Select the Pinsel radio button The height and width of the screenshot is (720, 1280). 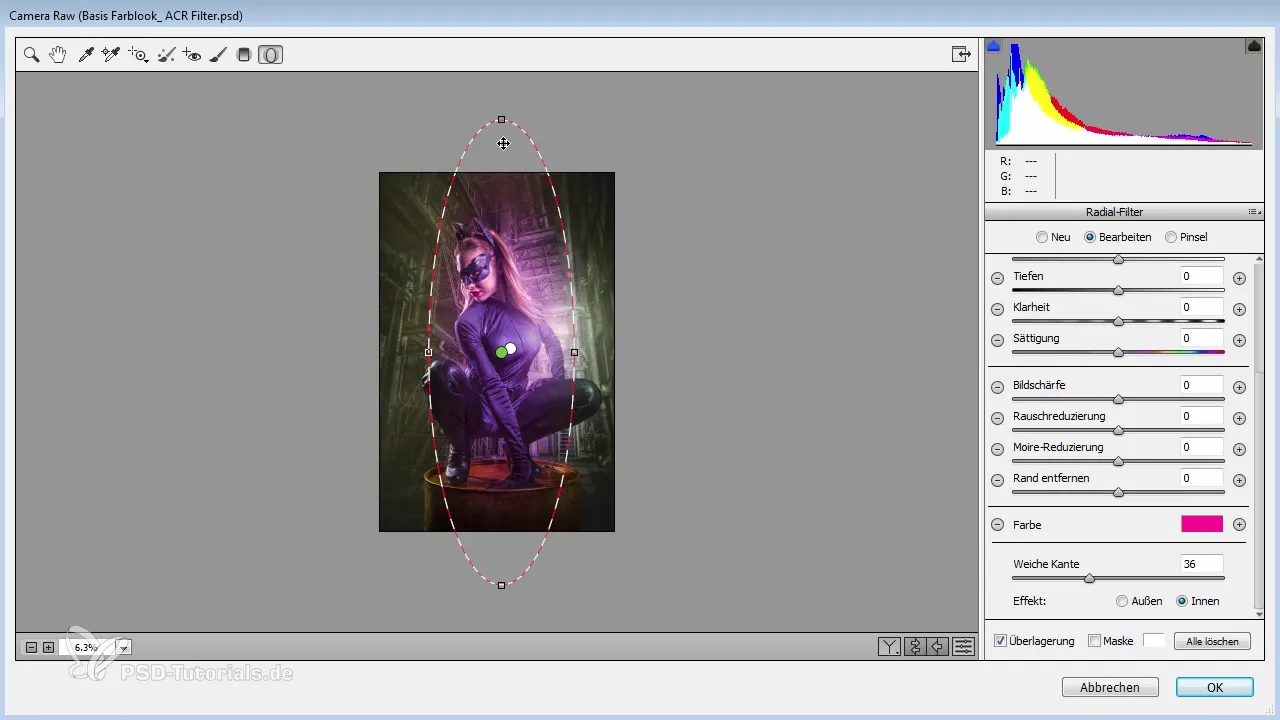pos(1171,237)
